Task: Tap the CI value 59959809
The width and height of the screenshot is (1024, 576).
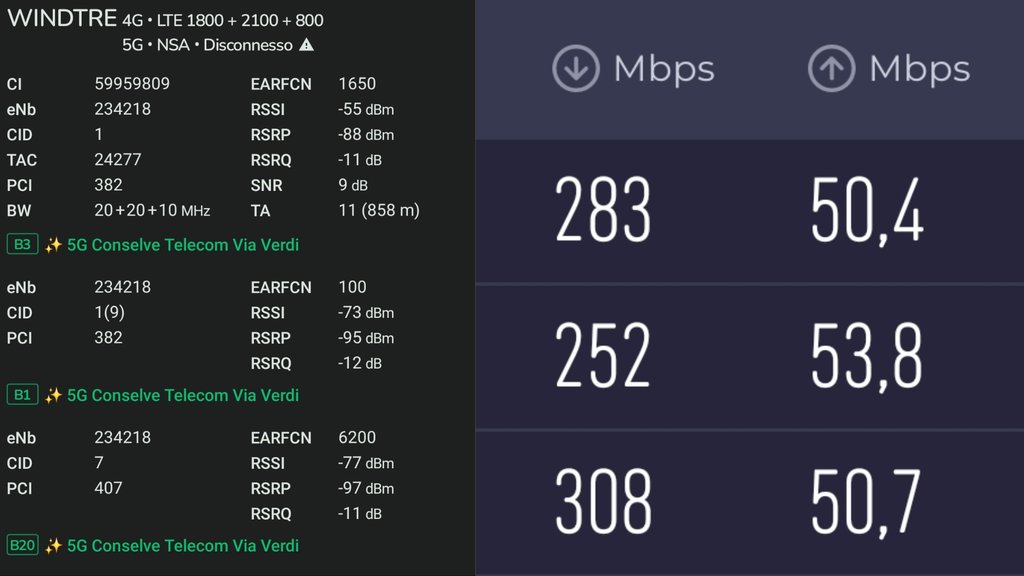Action: click(x=132, y=84)
